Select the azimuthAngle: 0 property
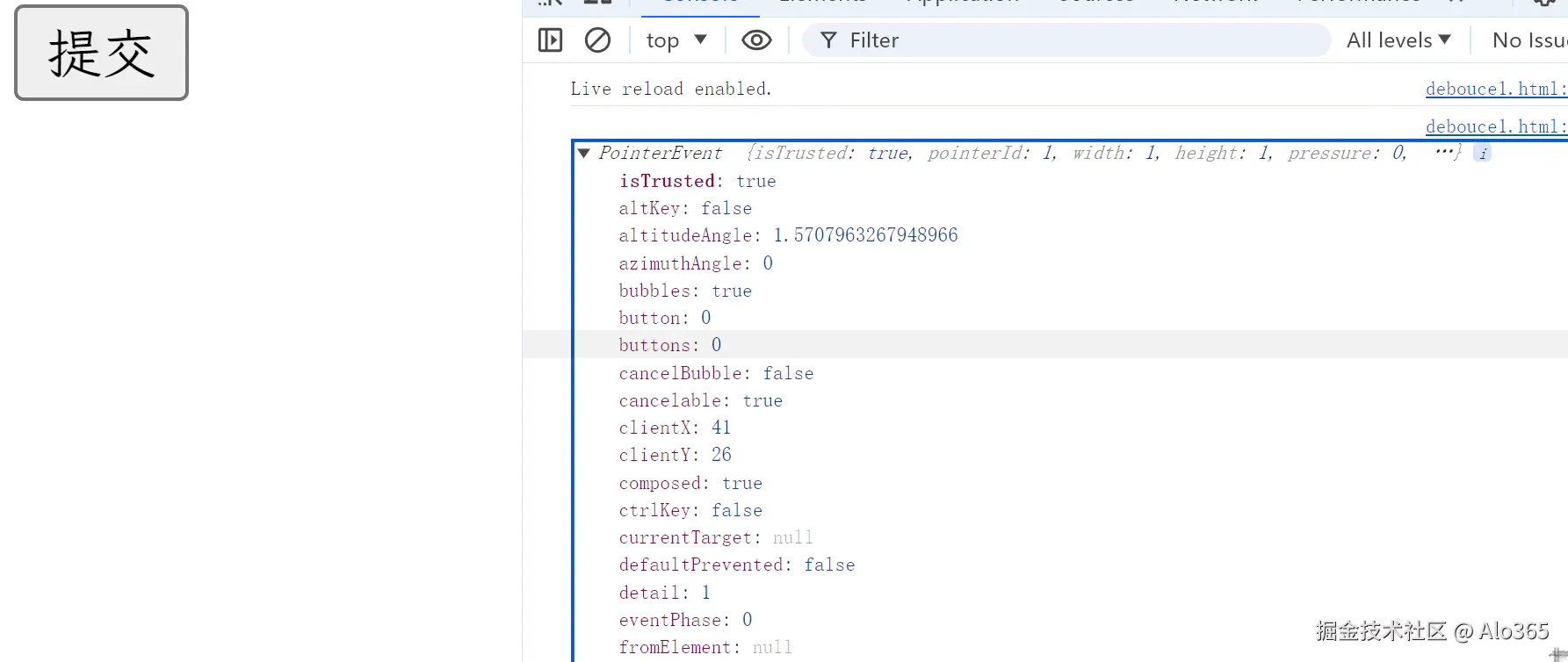This screenshot has width=1568, height=662. 696,263
